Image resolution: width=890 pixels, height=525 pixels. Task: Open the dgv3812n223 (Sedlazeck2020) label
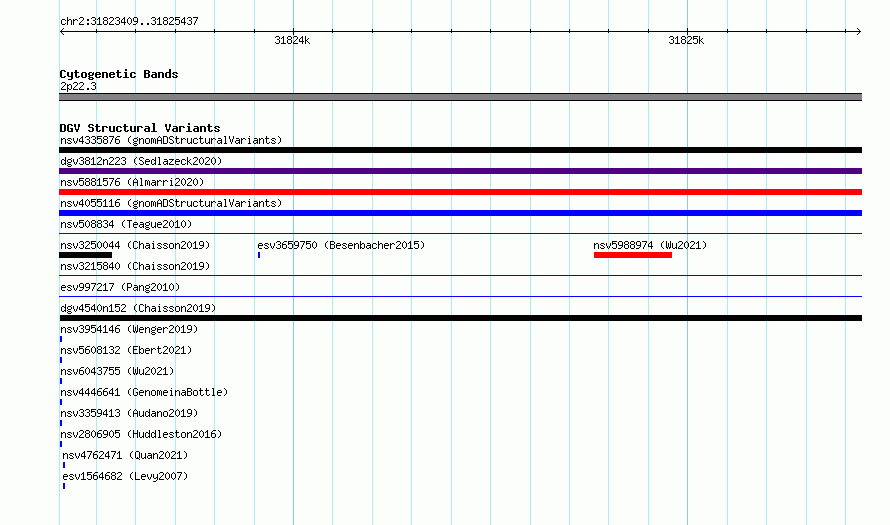[141, 161]
